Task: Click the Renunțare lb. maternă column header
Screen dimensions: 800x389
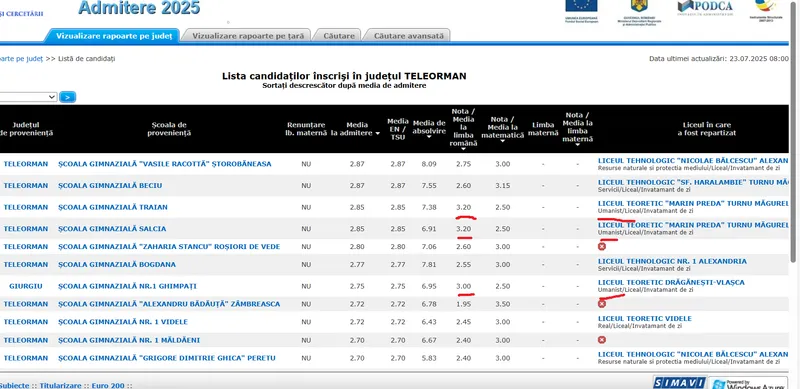Action: pos(306,129)
